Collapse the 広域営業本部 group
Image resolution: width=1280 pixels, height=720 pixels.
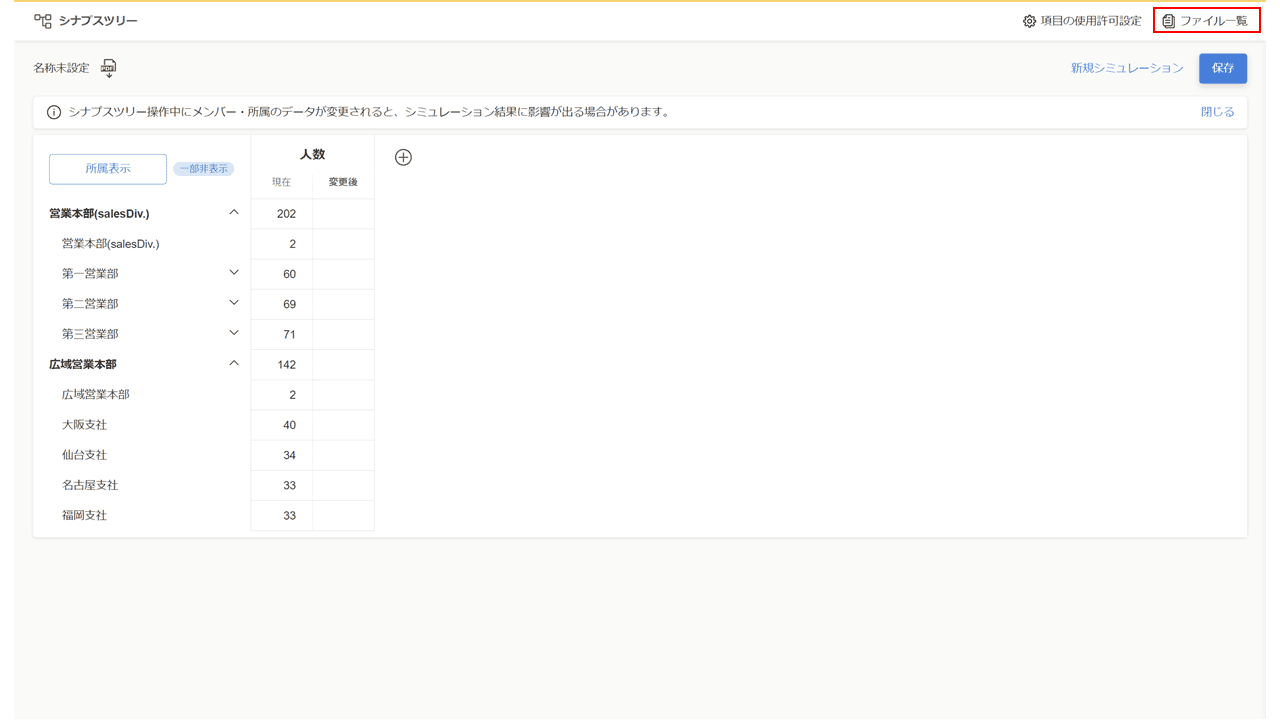click(x=234, y=363)
